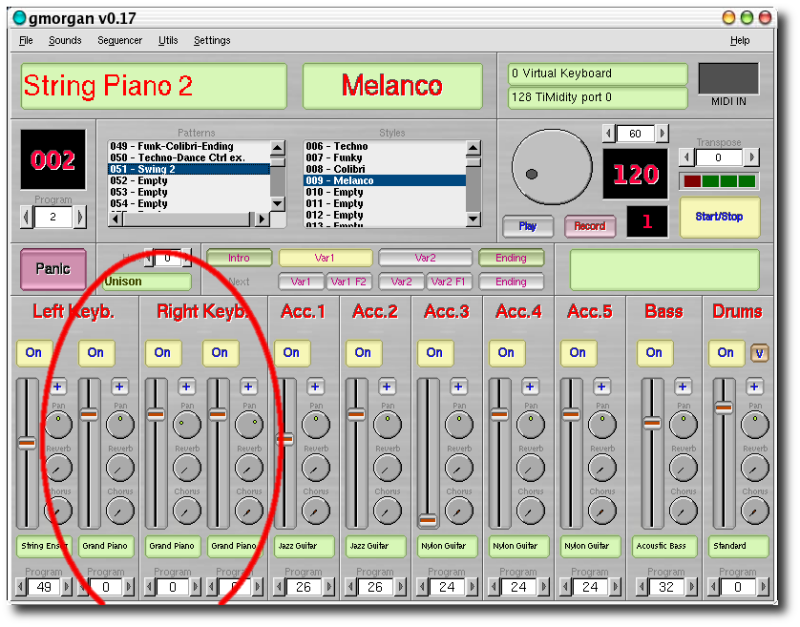Increase Acc.1 program number arrow
800x627 pixels.
tap(329, 587)
